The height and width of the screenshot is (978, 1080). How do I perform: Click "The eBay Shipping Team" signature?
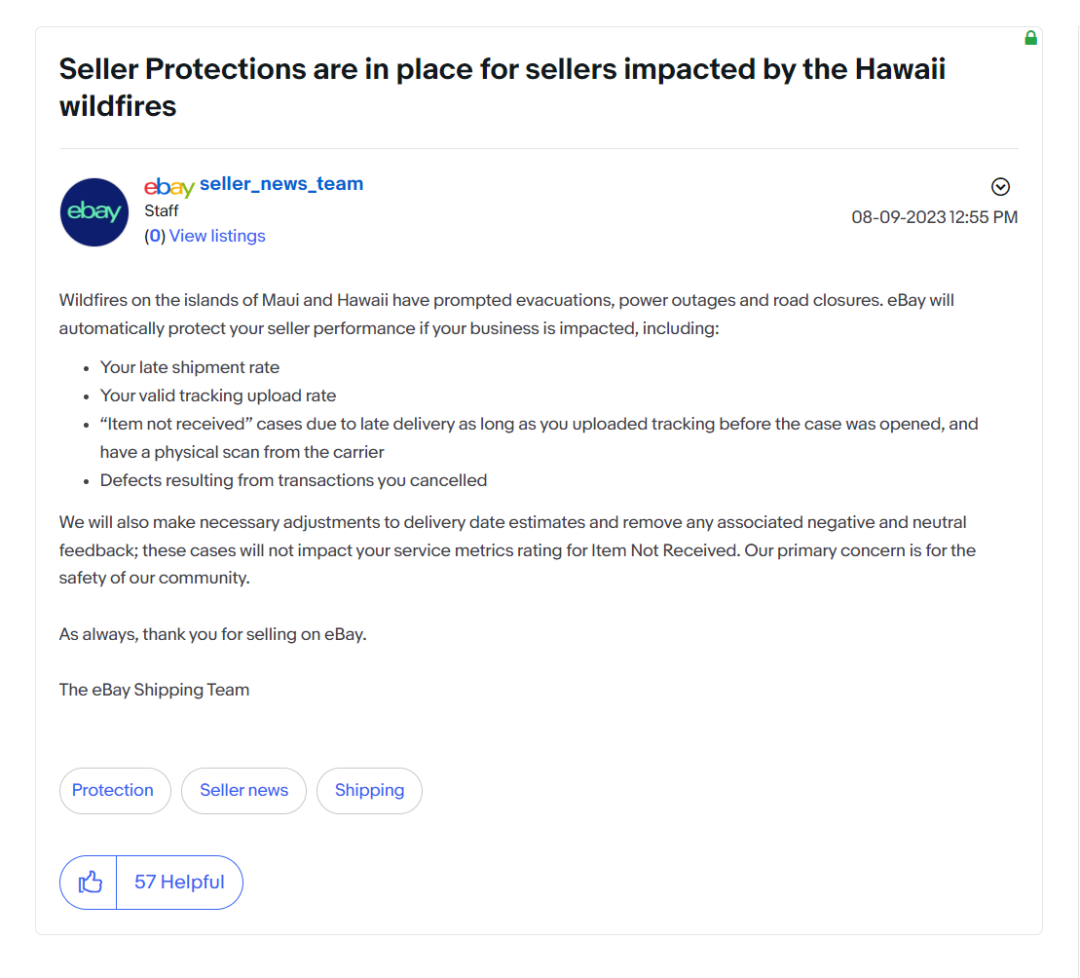pos(154,690)
